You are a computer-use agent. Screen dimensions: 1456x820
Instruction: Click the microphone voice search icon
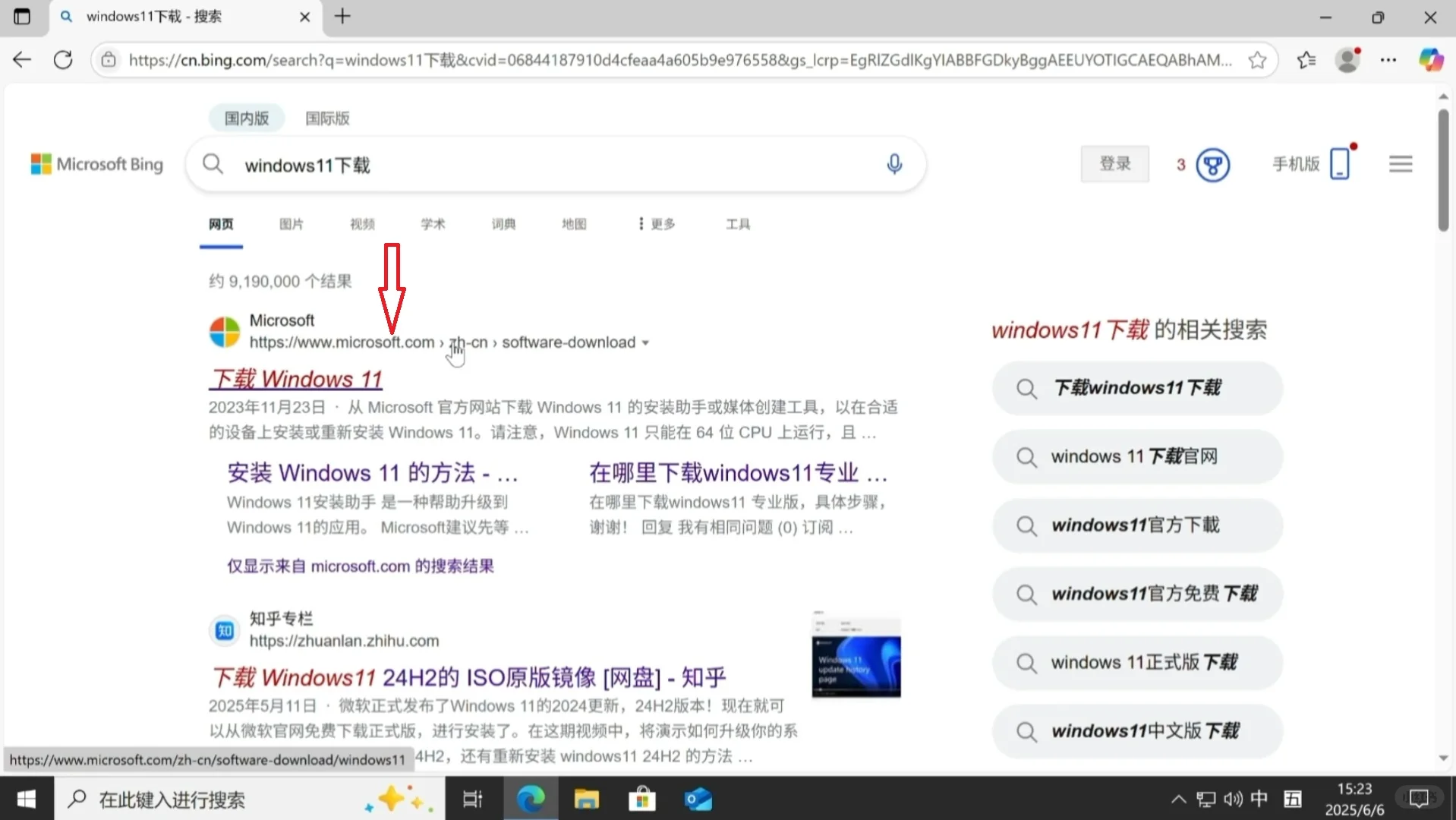tap(894, 164)
